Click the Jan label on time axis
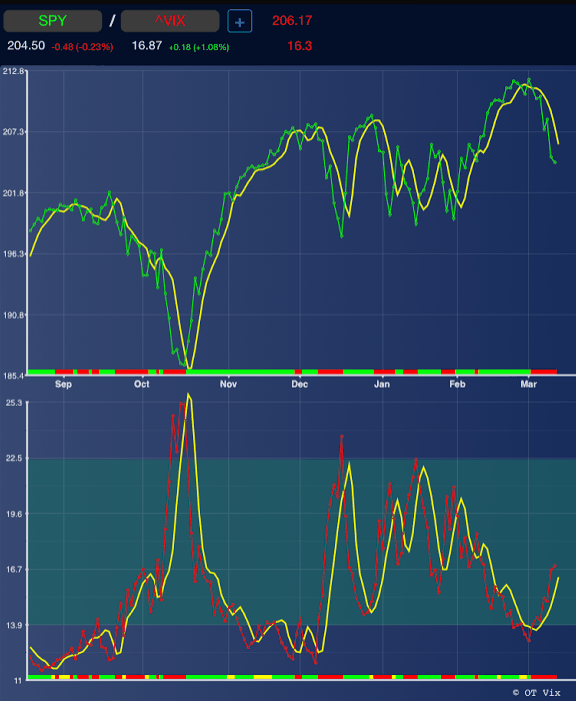The image size is (576, 701). [382, 384]
